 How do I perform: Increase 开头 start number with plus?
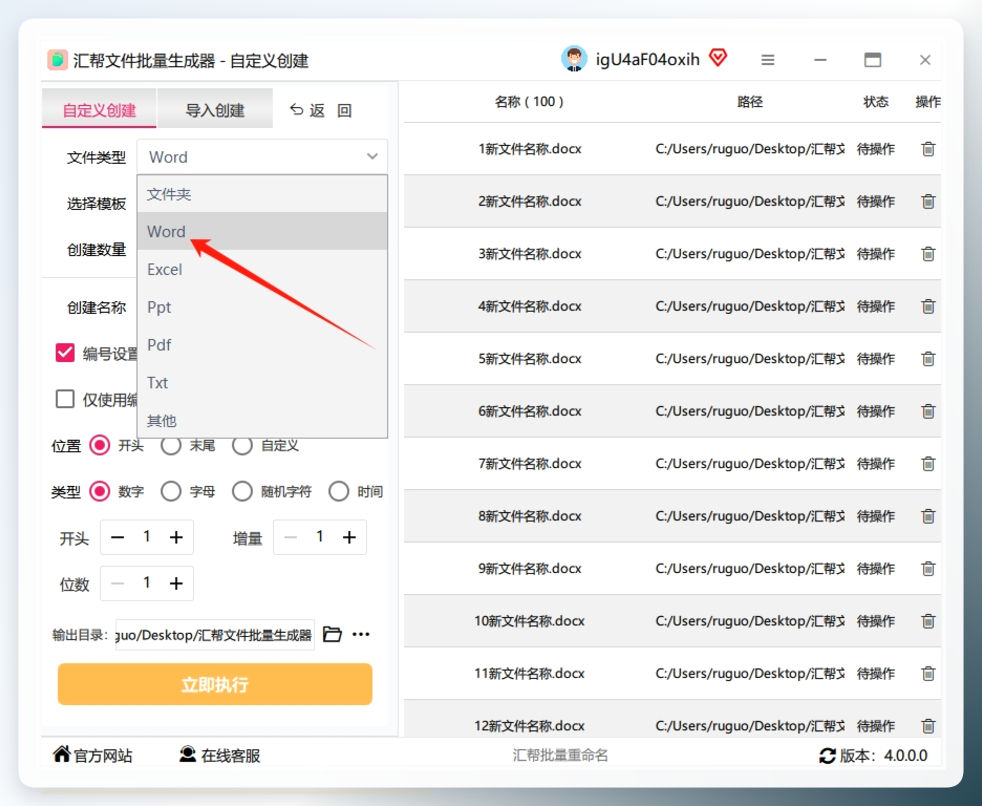tap(177, 537)
